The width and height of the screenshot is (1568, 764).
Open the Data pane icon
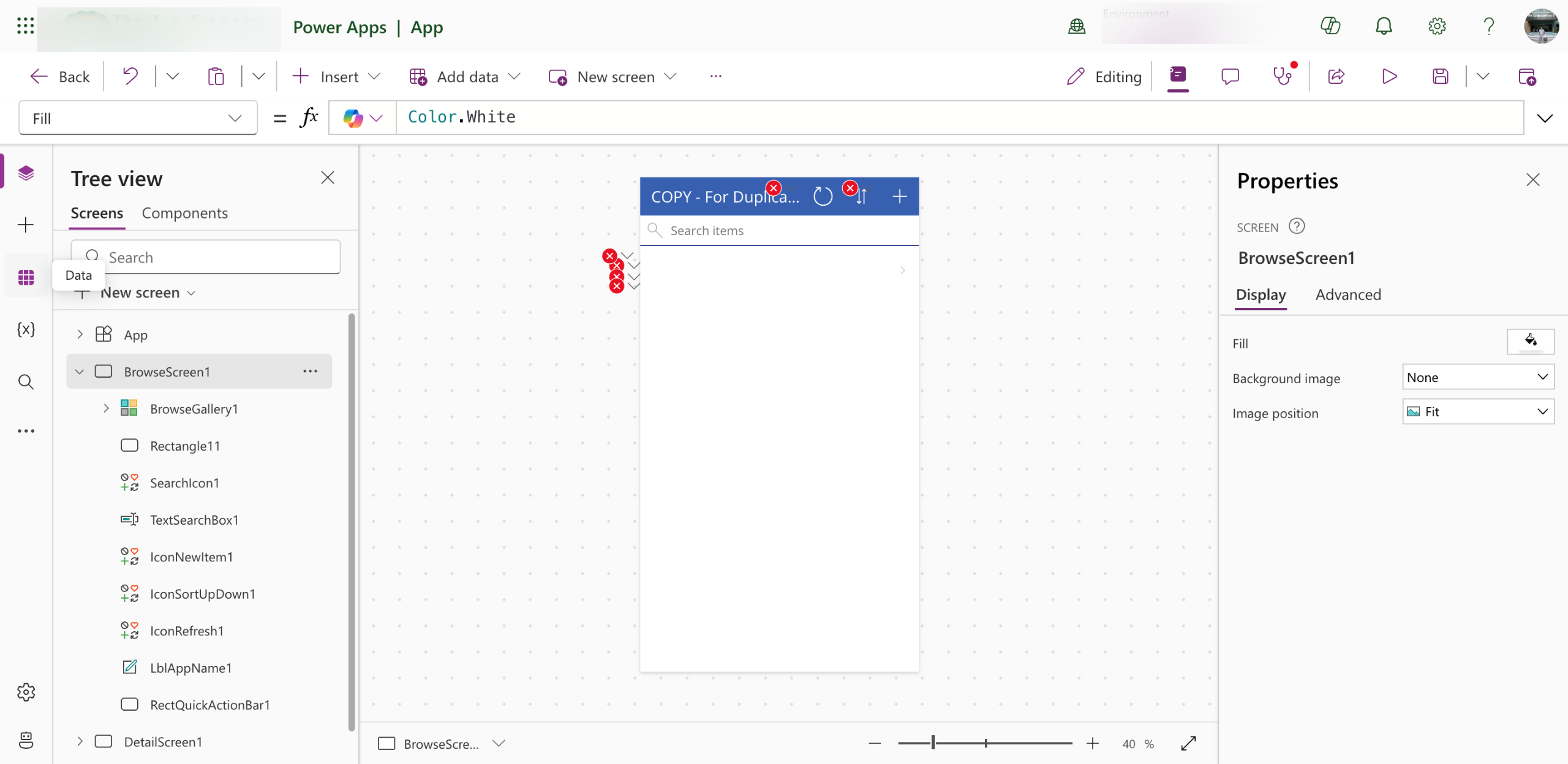[26, 277]
